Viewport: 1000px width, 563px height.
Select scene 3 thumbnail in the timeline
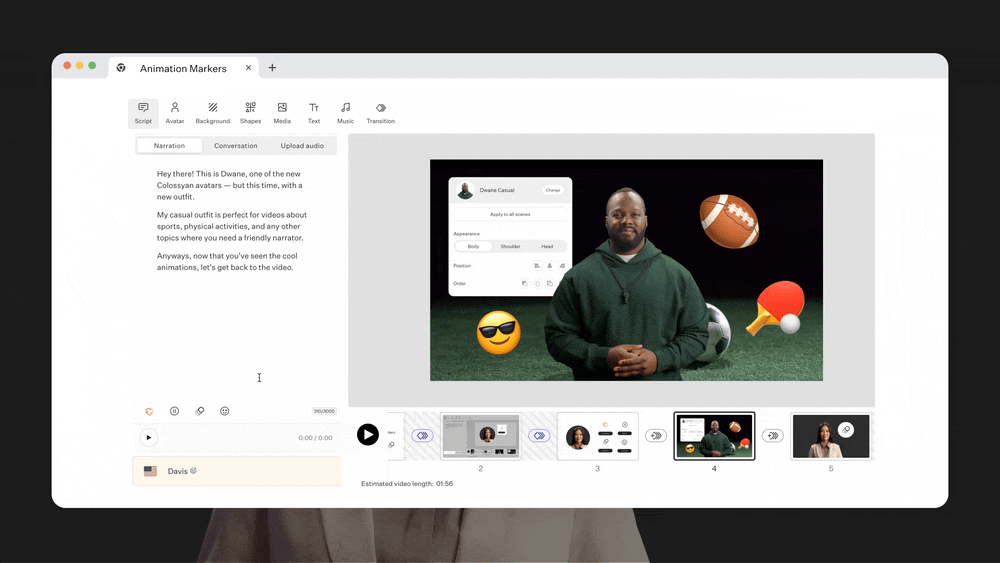pos(597,436)
